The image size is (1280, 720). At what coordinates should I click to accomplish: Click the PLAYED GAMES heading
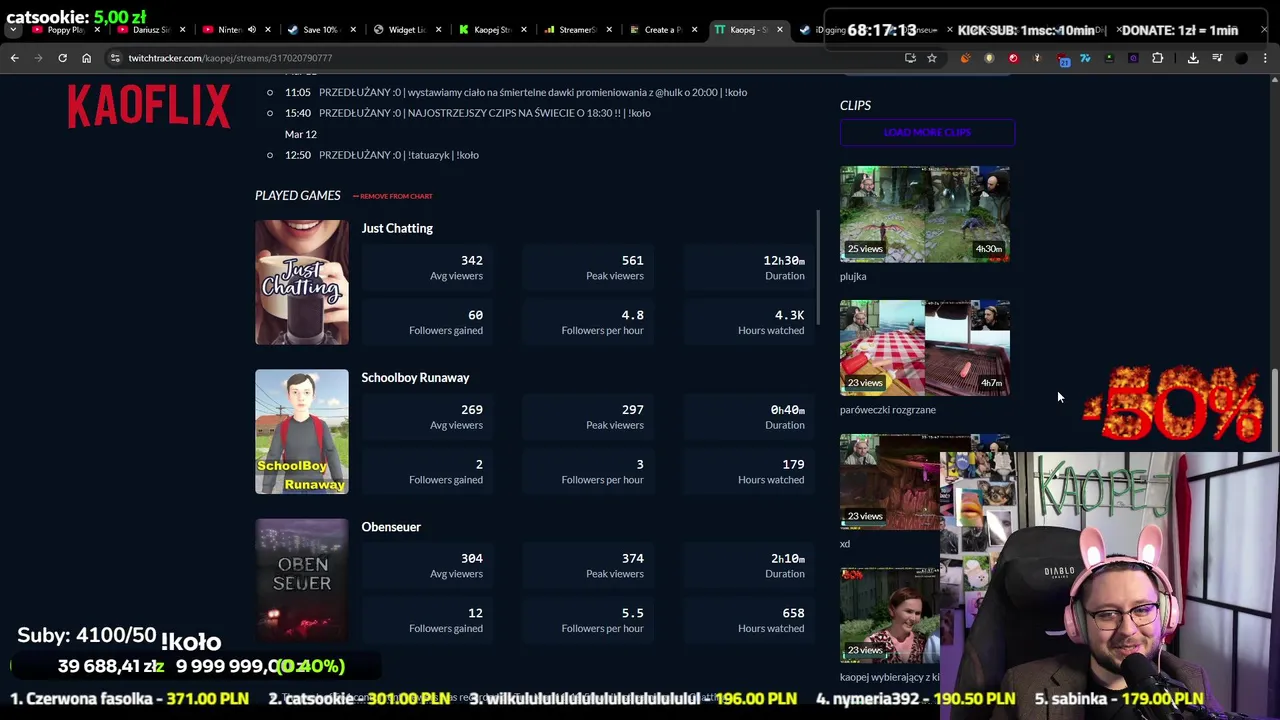coord(298,195)
